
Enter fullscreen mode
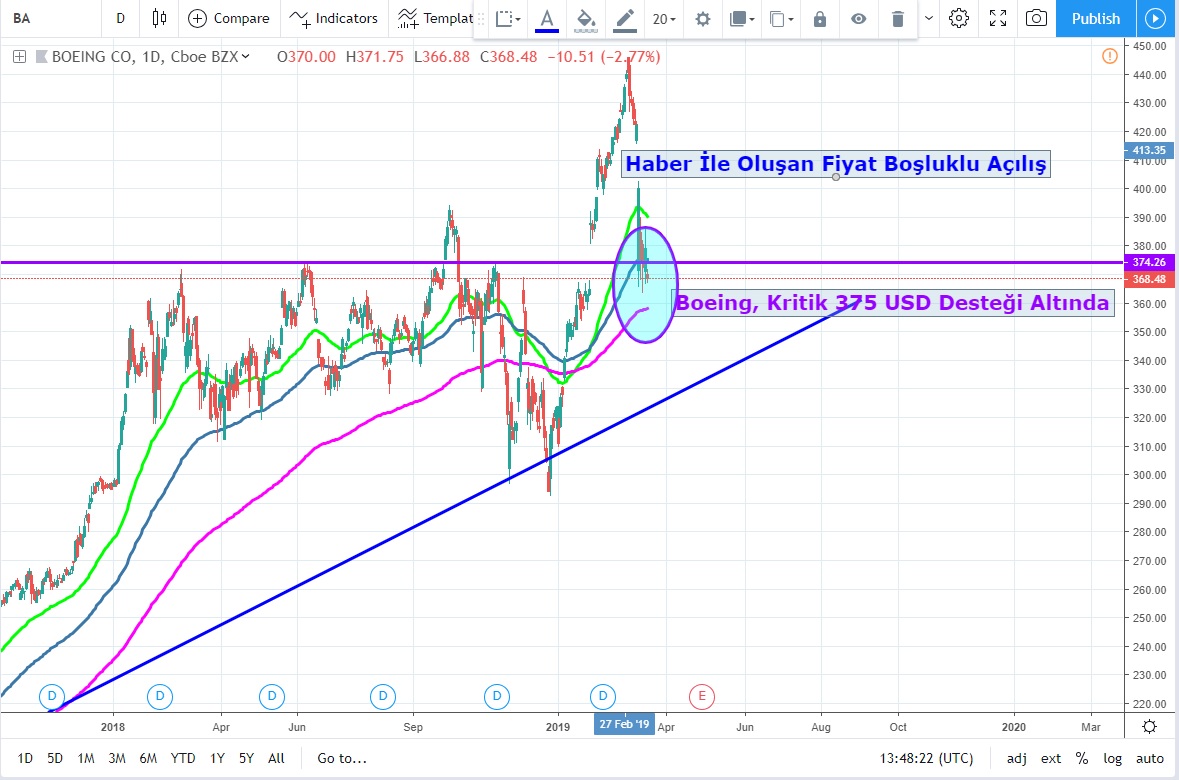click(x=998, y=18)
